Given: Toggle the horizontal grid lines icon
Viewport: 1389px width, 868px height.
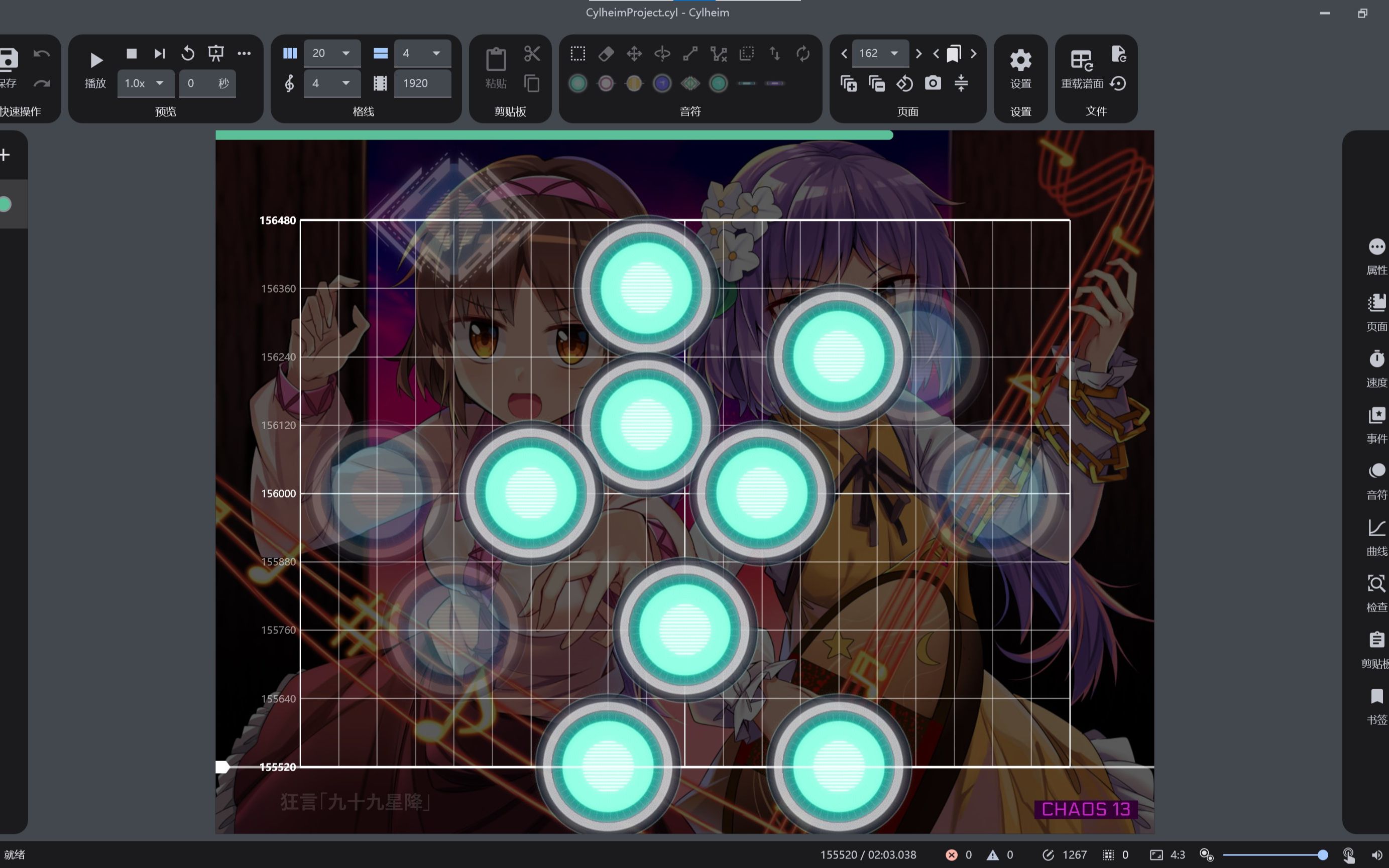Looking at the screenshot, I should point(380,53).
